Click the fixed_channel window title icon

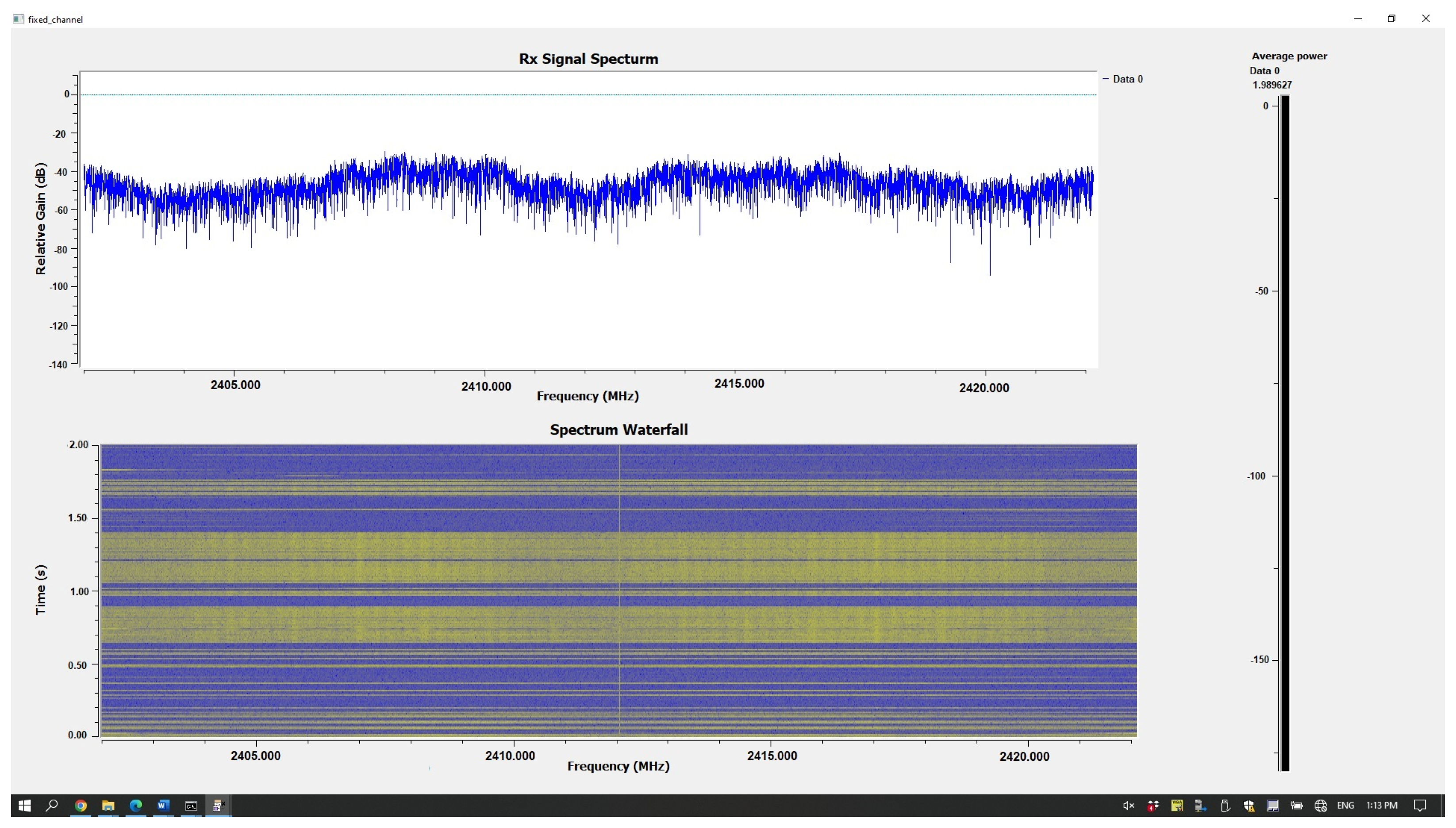click(18, 19)
